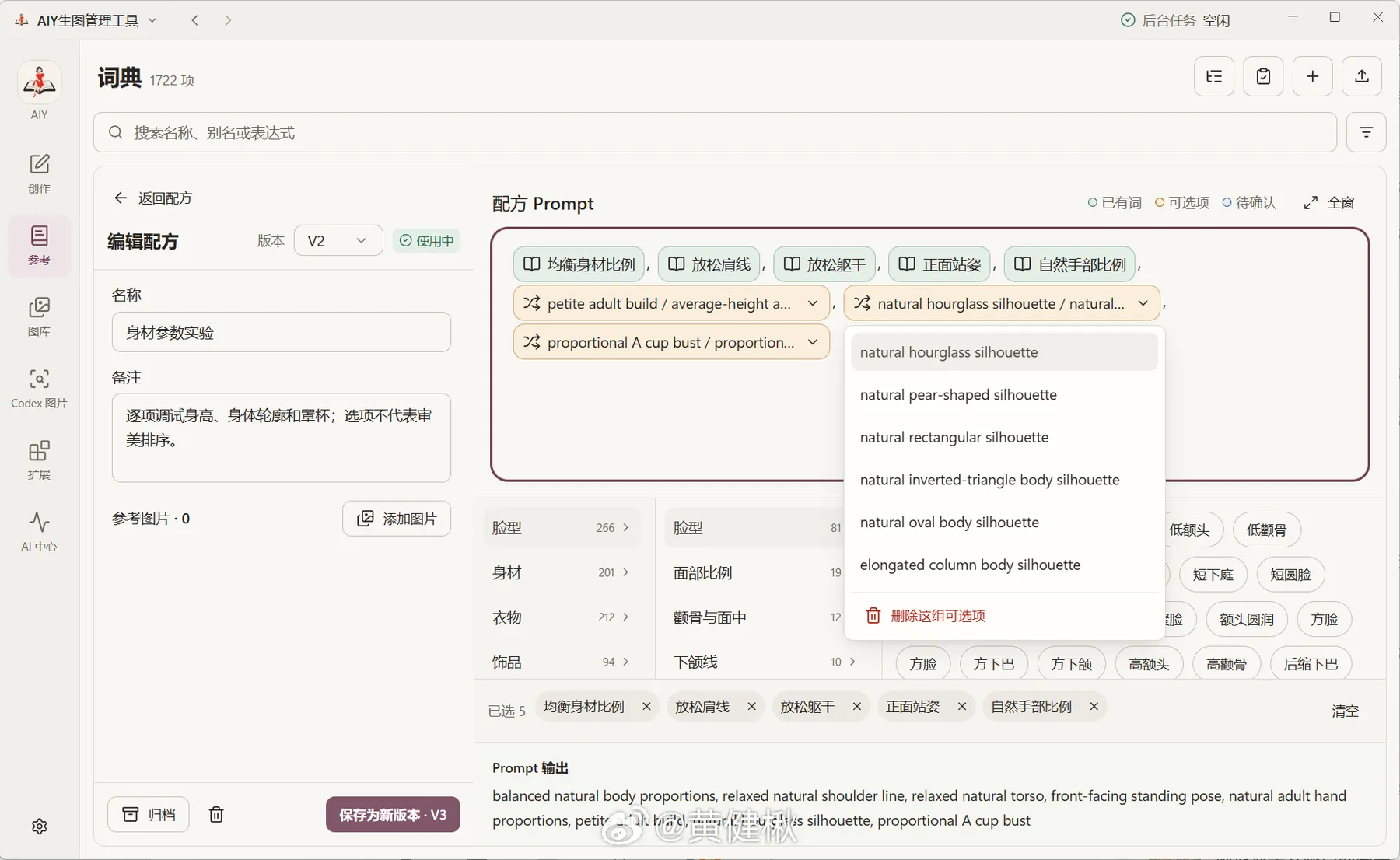Click 添加图片 button
The image size is (1400, 860).
(397, 519)
